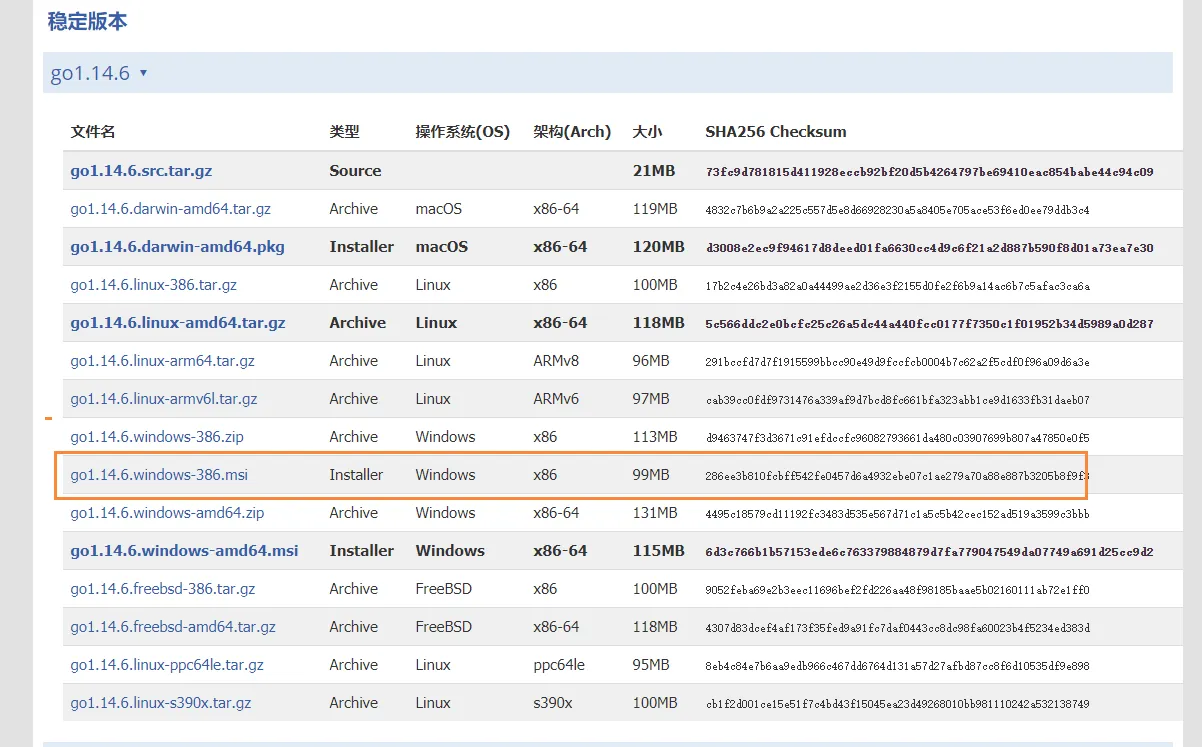1202x747 pixels.
Task: Download go1.14.6.src.tar.gz source file
Action: pos(141,171)
